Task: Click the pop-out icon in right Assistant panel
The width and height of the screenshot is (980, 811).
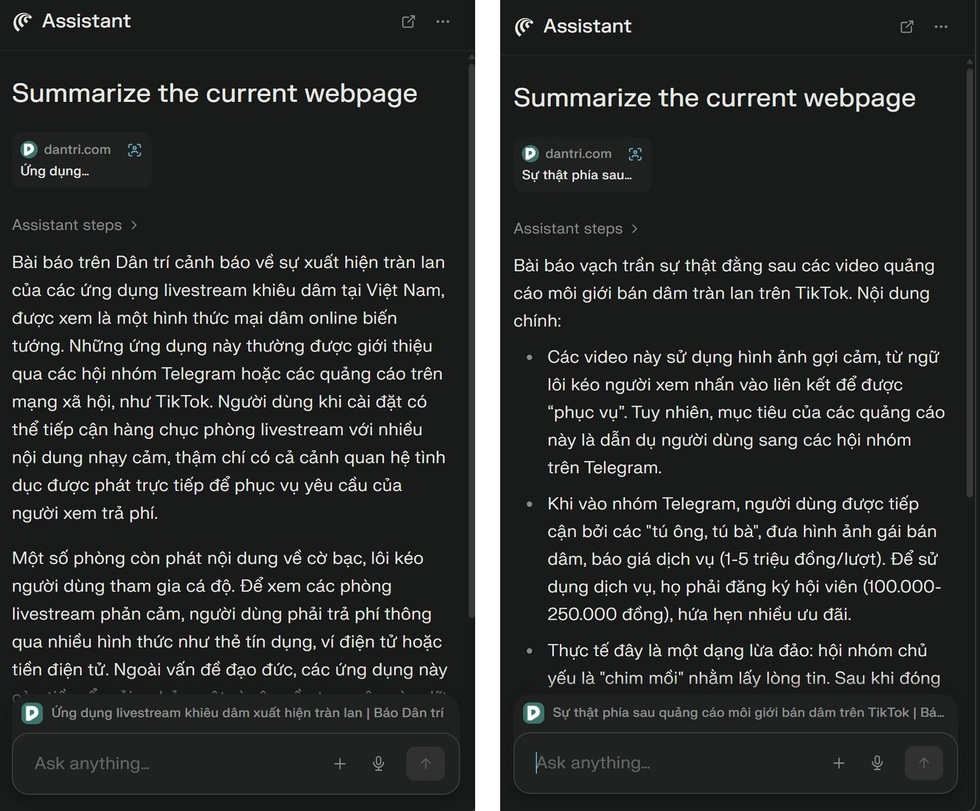Action: (907, 27)
